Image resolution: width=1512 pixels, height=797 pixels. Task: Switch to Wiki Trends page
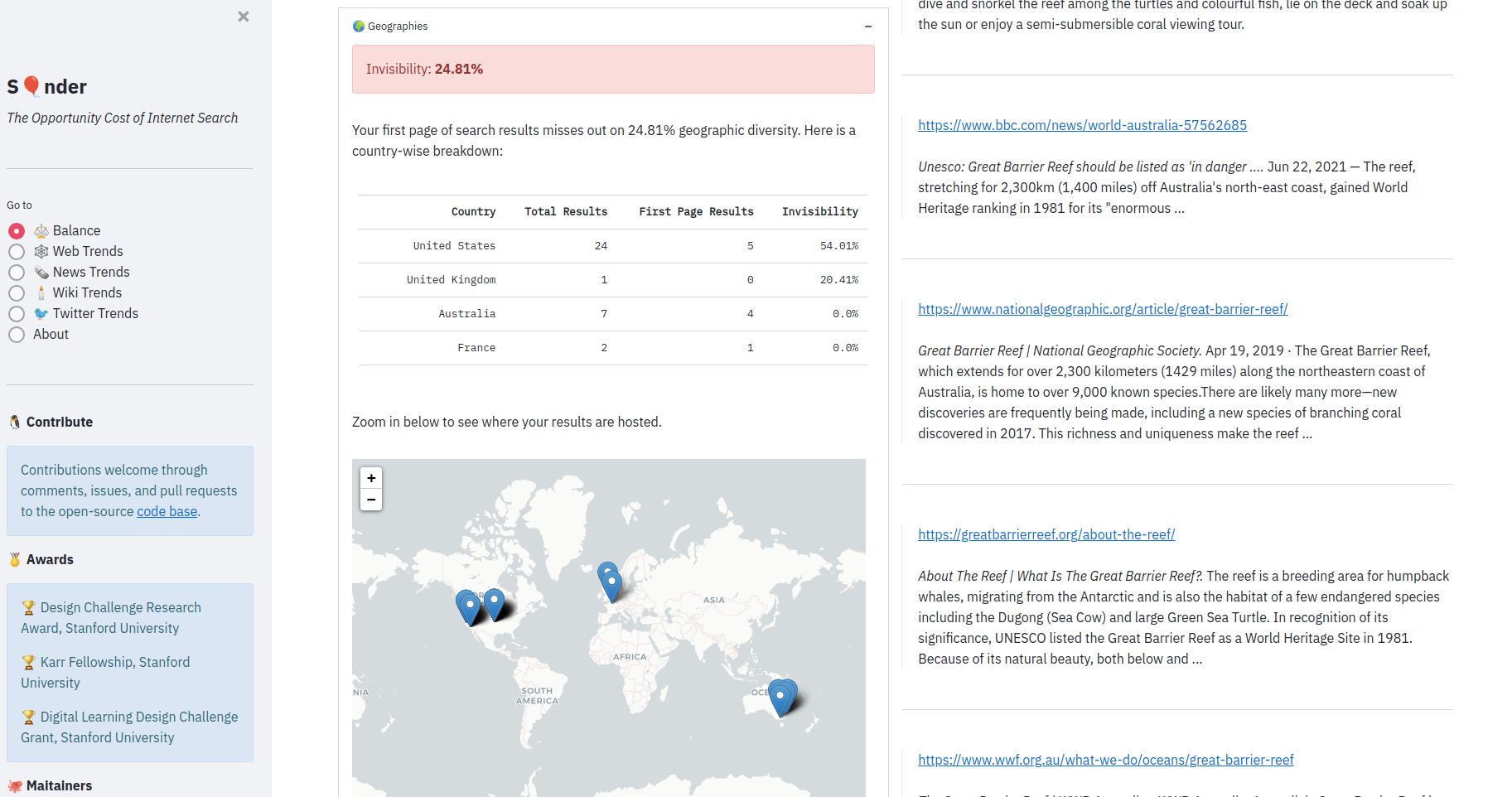pyautogui.click(x=17, y=293)
